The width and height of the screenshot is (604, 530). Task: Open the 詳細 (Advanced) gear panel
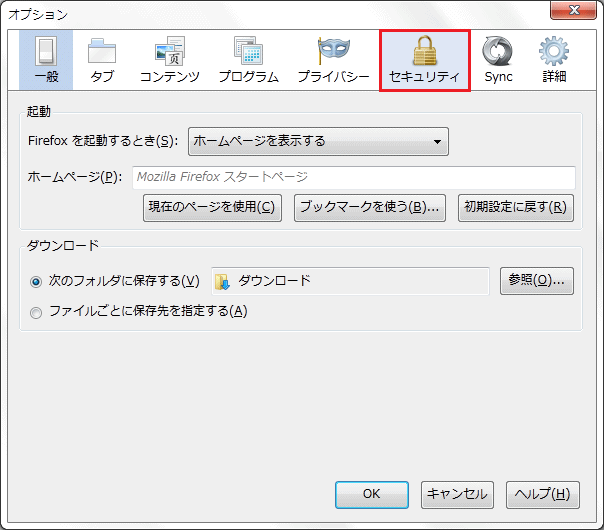tap(554, 60)
